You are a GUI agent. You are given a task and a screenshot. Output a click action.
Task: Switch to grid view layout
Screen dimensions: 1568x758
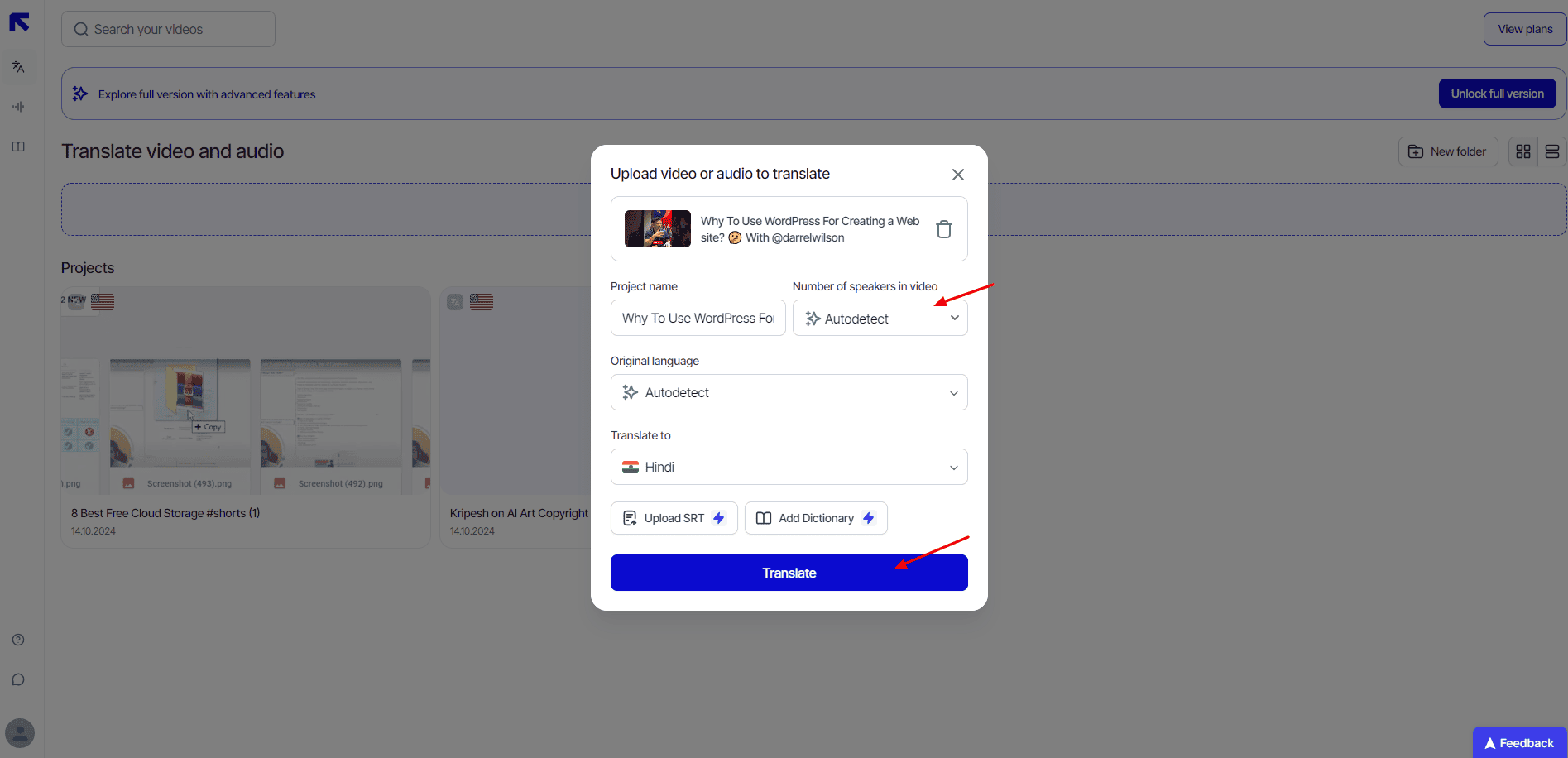(x=1522, y=151)
